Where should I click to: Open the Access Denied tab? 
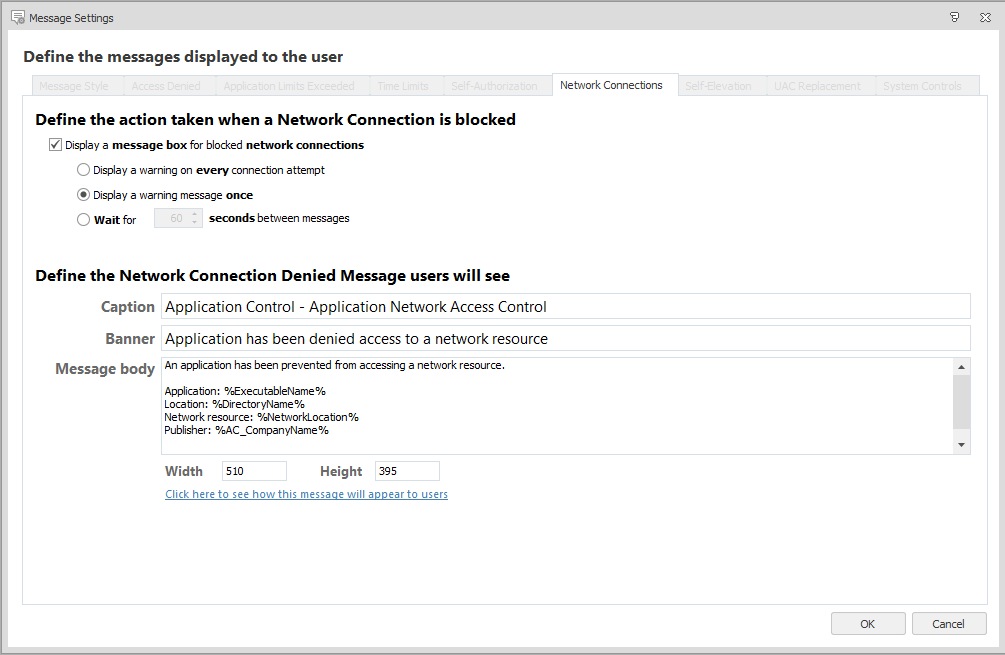click(166, 86)
